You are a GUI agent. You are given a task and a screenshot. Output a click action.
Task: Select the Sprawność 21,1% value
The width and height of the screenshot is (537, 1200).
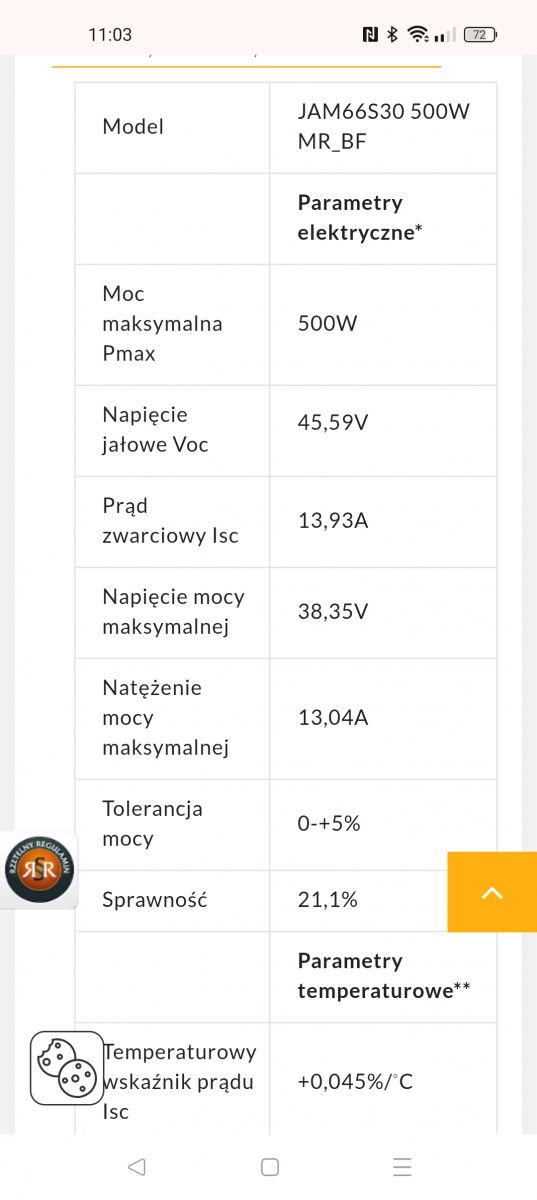coord(328,900)
